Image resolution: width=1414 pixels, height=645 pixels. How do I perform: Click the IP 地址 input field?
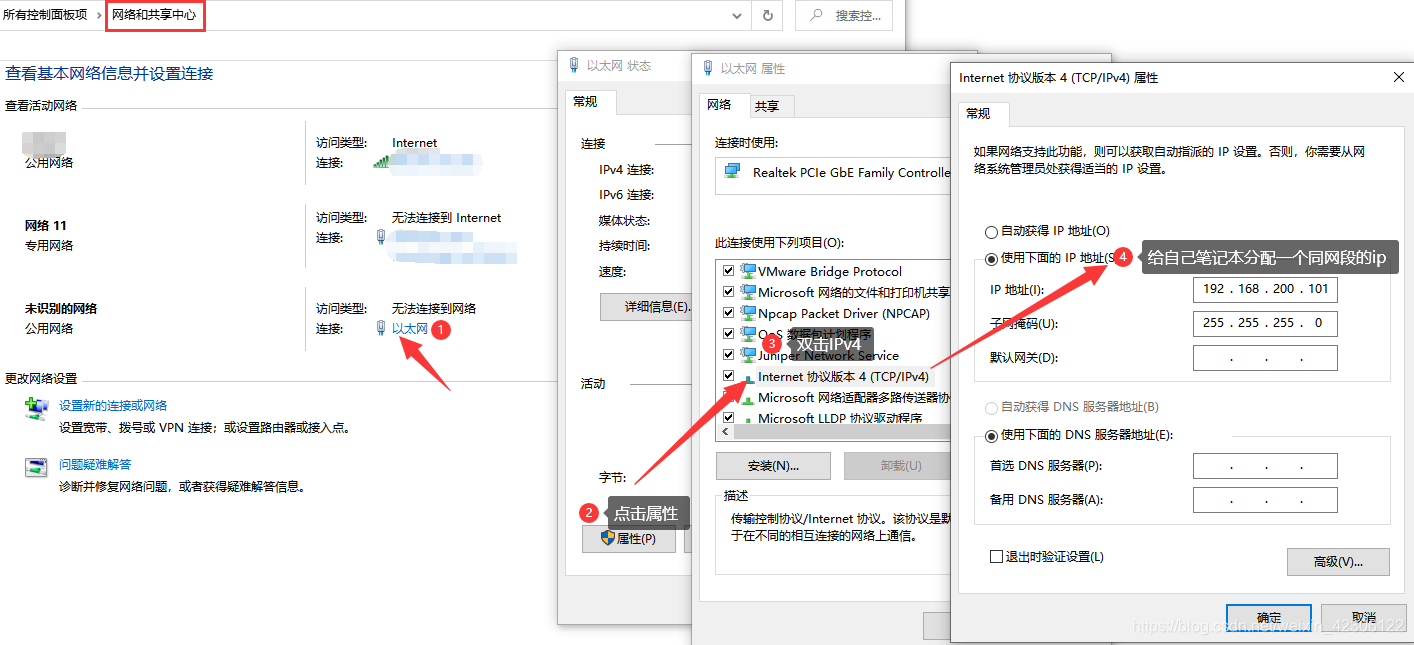click(1265, 289)
